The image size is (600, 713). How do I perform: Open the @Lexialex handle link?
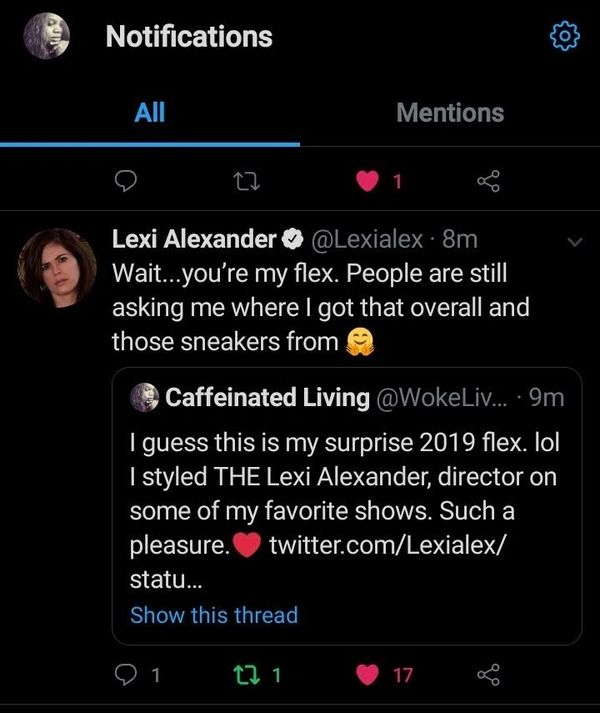pos(372,240)
